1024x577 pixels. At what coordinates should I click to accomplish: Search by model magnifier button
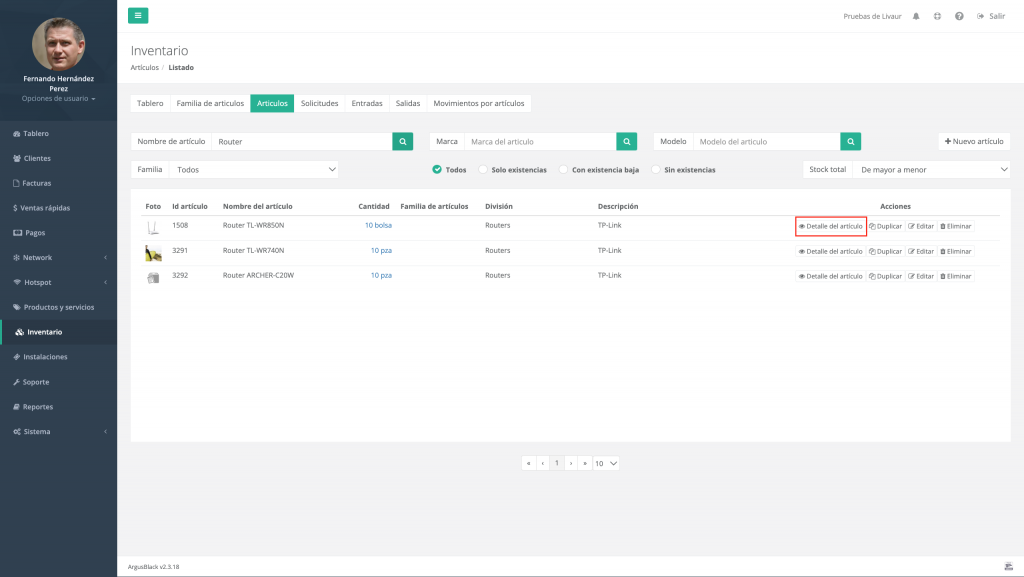pos(850,142)
